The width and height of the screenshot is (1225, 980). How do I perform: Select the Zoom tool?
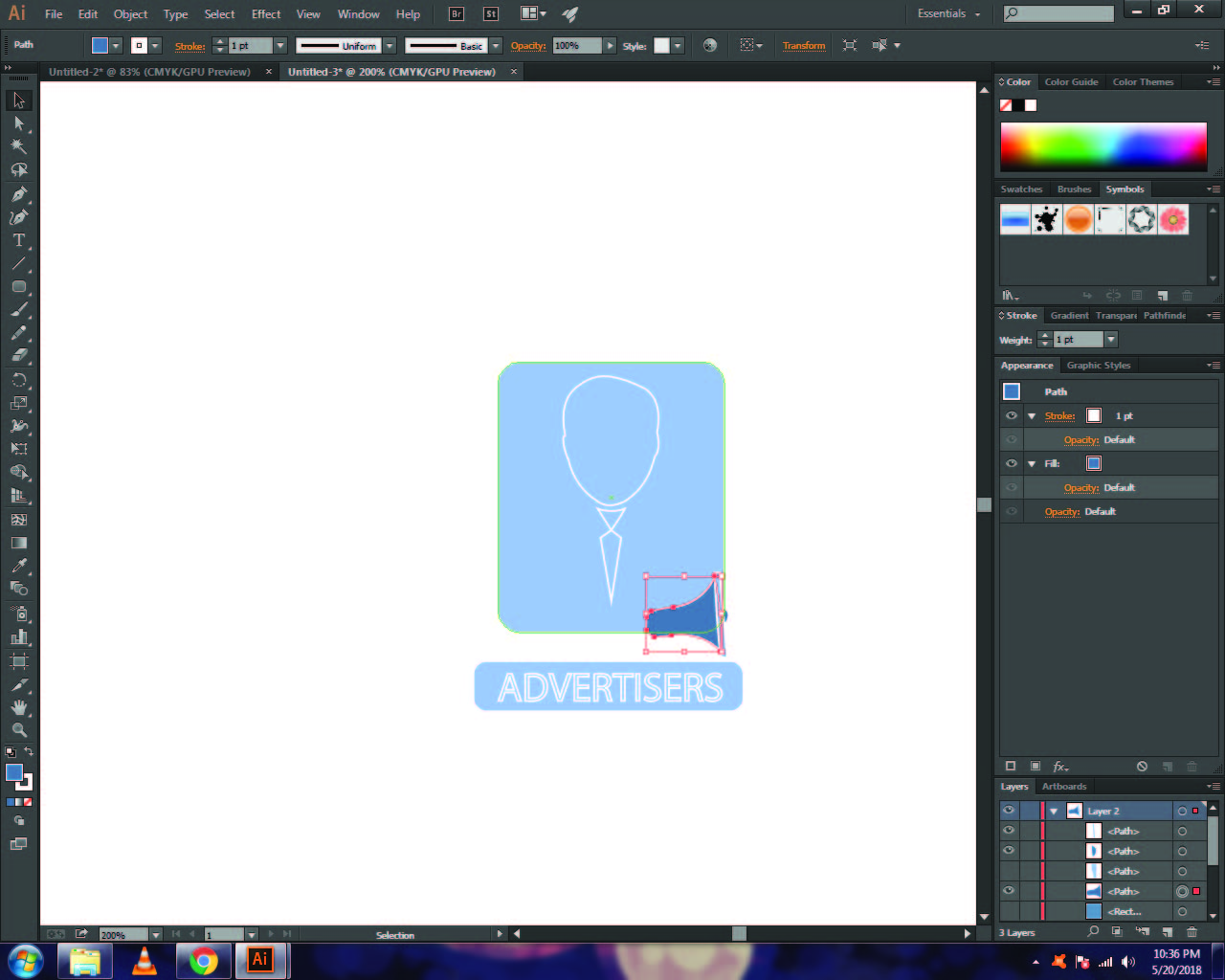pyautogui.click(x=18, y=730)
